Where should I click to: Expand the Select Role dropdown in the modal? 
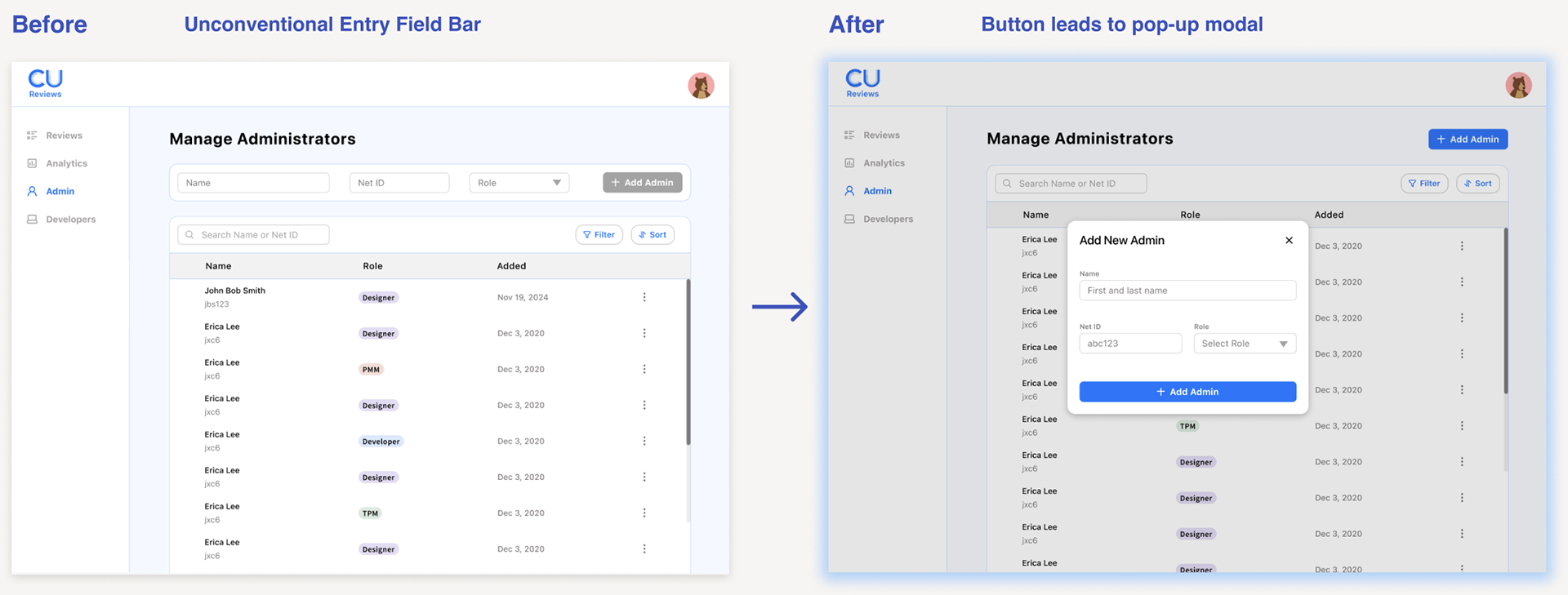[1245, 344]
